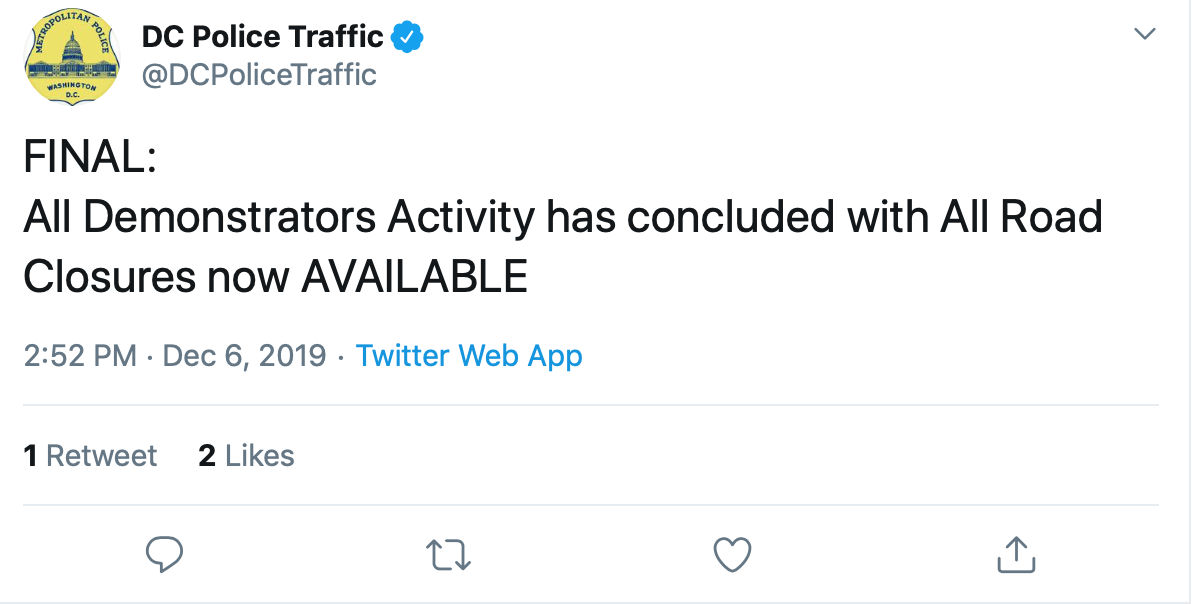Viewport: 1194px width, 604px height.
Task: Click the word AVAILABLE in the tweet
Action: tap(414, 276)
